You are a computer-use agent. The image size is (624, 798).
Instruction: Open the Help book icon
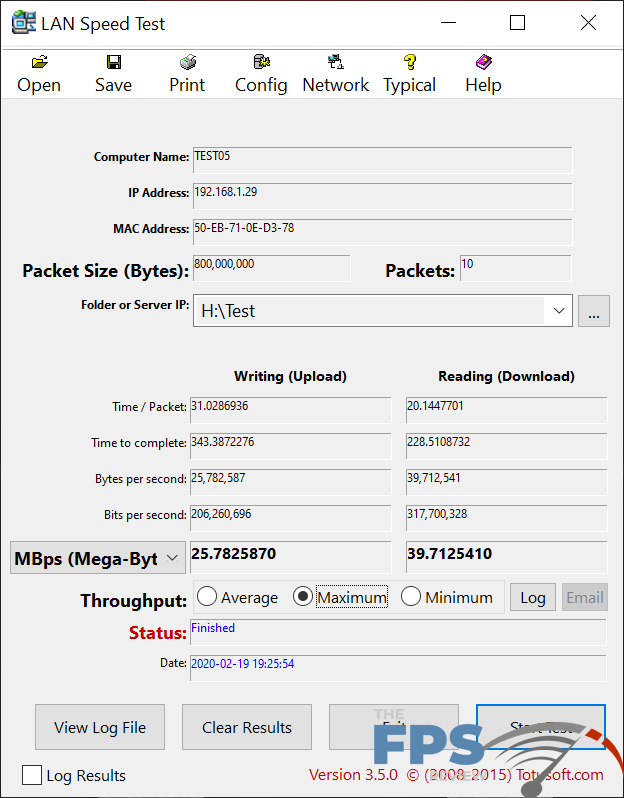(x=484, y=62)
